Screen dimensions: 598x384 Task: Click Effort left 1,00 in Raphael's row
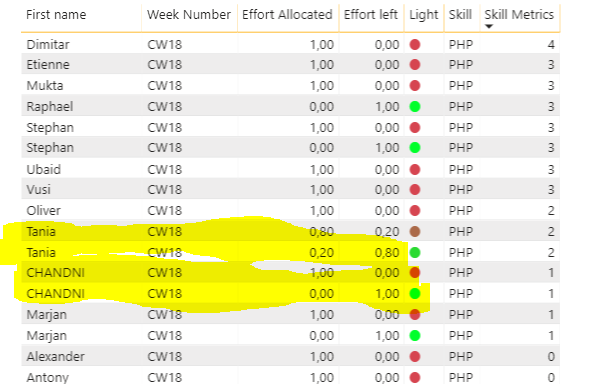click(x=387, y=106)
